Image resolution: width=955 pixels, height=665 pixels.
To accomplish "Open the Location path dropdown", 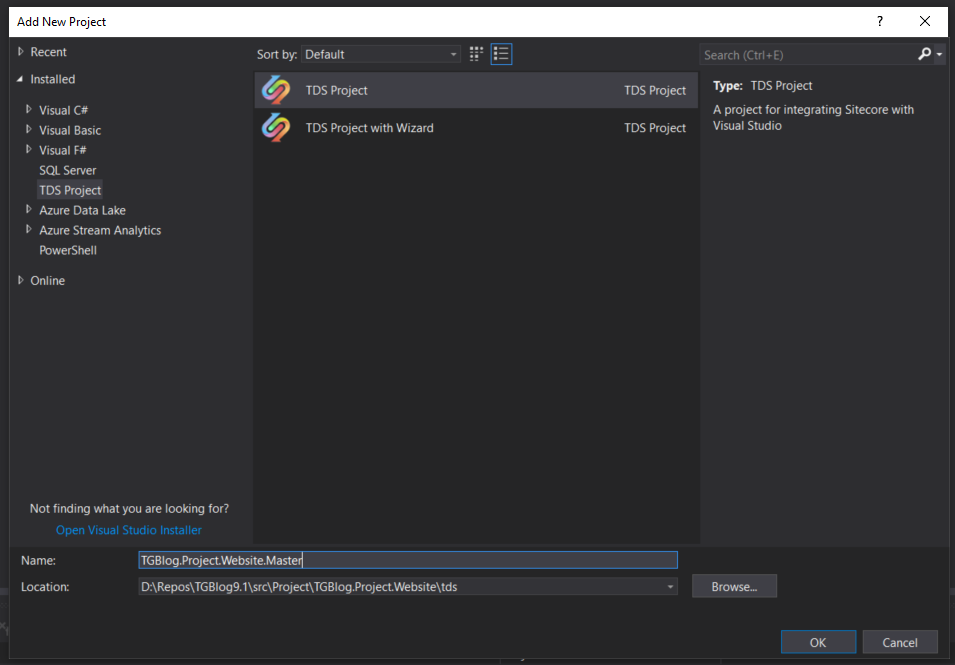I will coord(670,586).
